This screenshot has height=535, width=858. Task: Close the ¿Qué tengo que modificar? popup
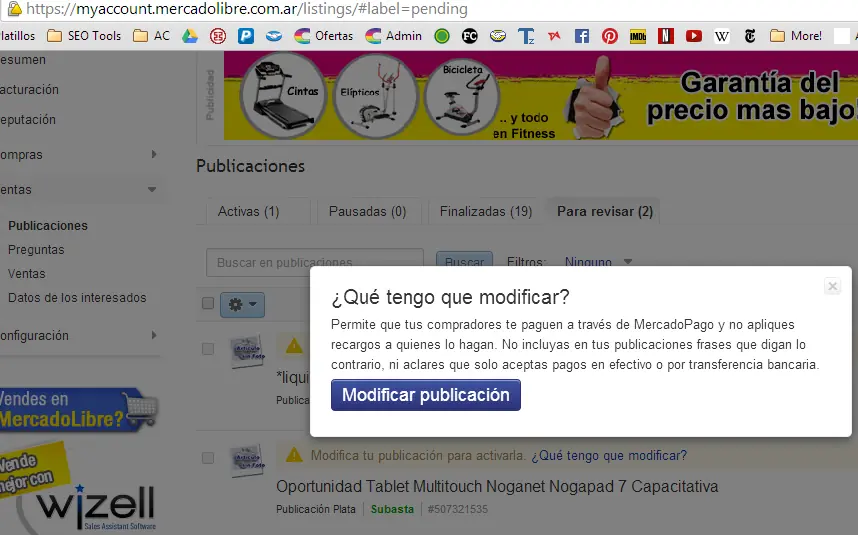pos(832,286)
